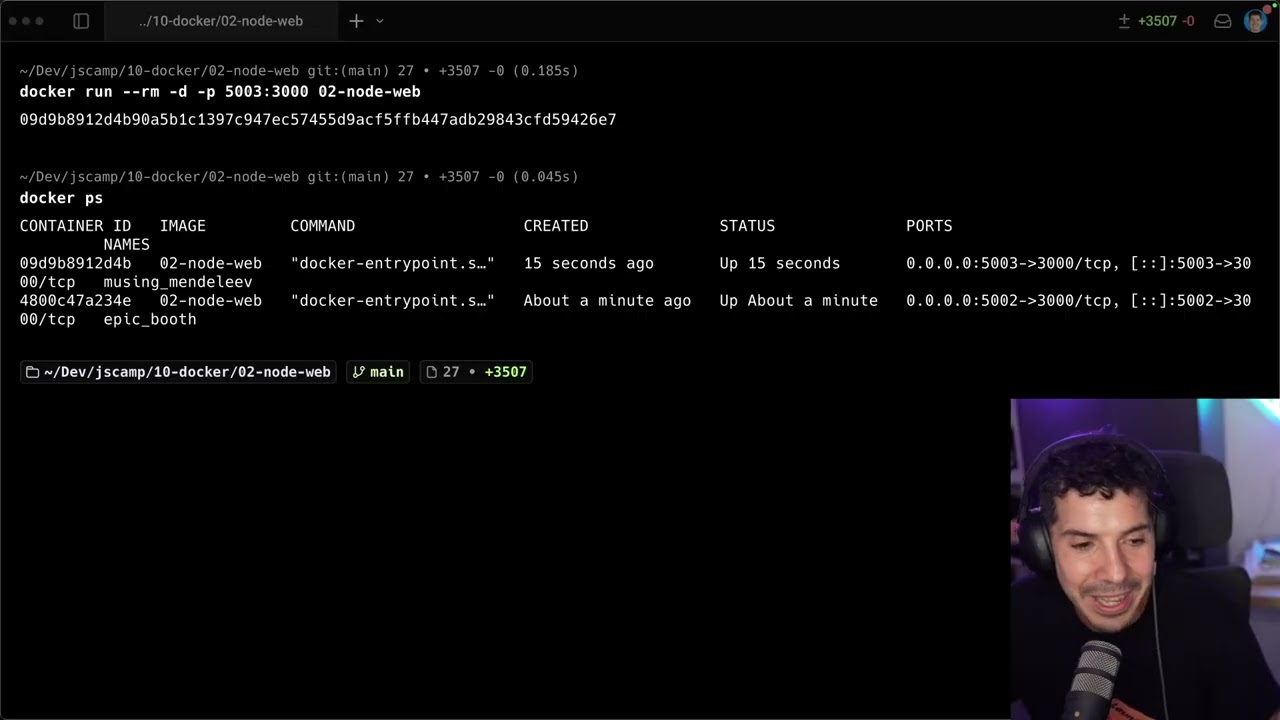The image size is (1280, 720).
Task: Click the COMMAND column header
Action: pos(323,226)
